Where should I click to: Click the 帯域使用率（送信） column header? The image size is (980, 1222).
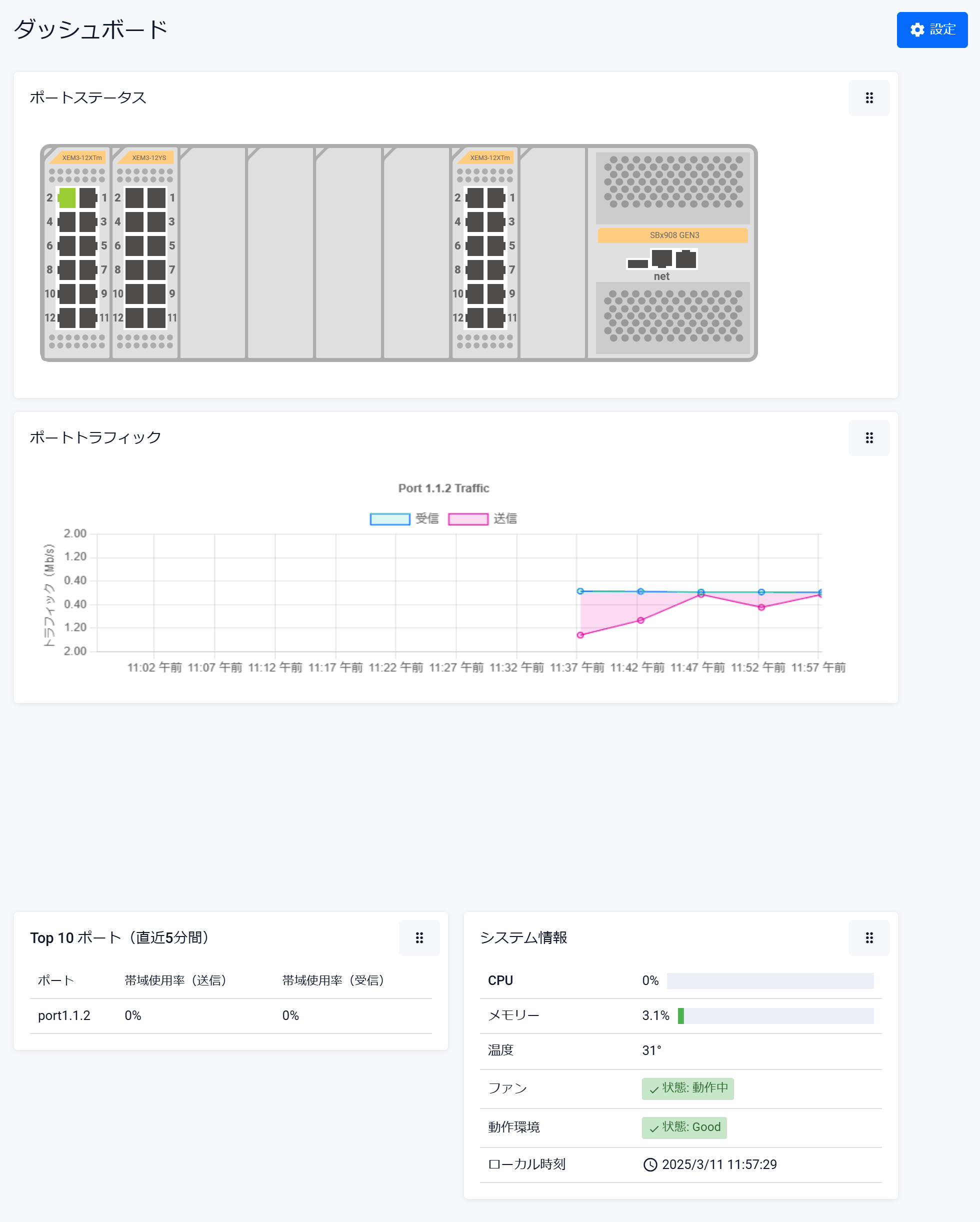click(x=175, y=980)
